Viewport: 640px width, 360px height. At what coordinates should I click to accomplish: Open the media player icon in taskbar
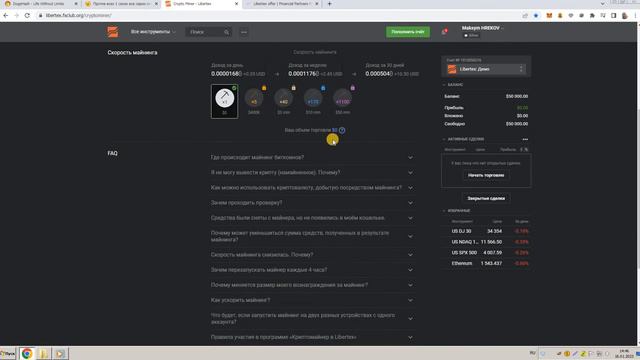pyautogui.click(x=60, y=353)
